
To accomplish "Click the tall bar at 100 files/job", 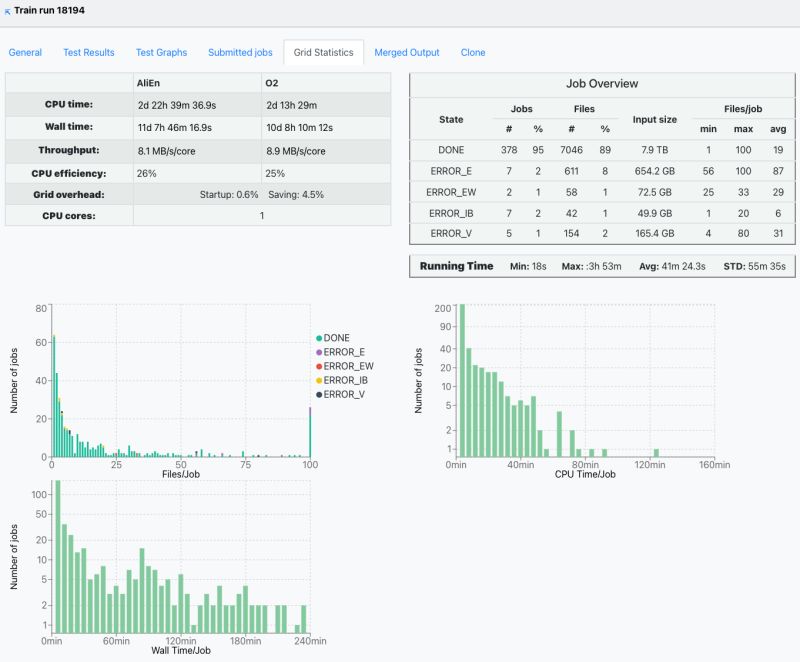I will click(310, 432).
